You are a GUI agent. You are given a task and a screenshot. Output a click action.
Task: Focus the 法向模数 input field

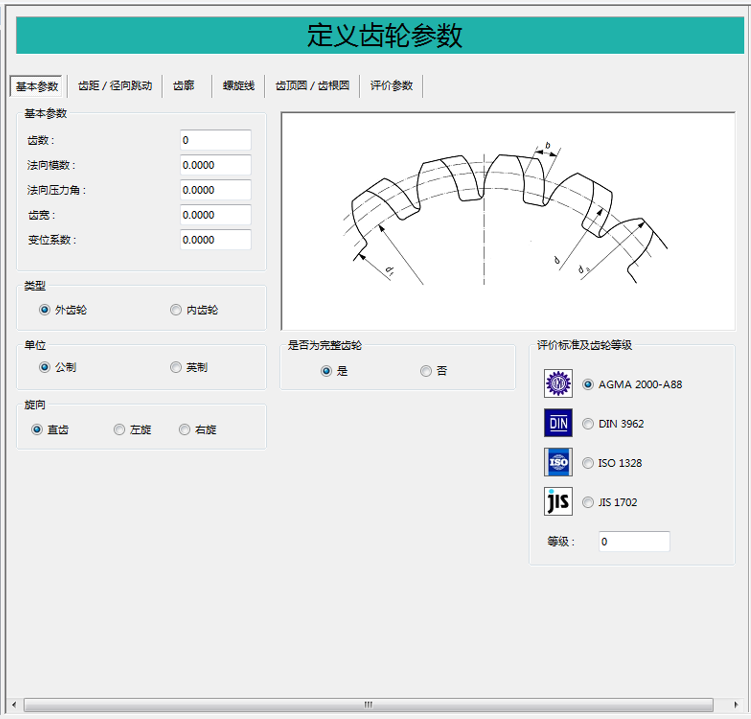[x=215, y=165]
